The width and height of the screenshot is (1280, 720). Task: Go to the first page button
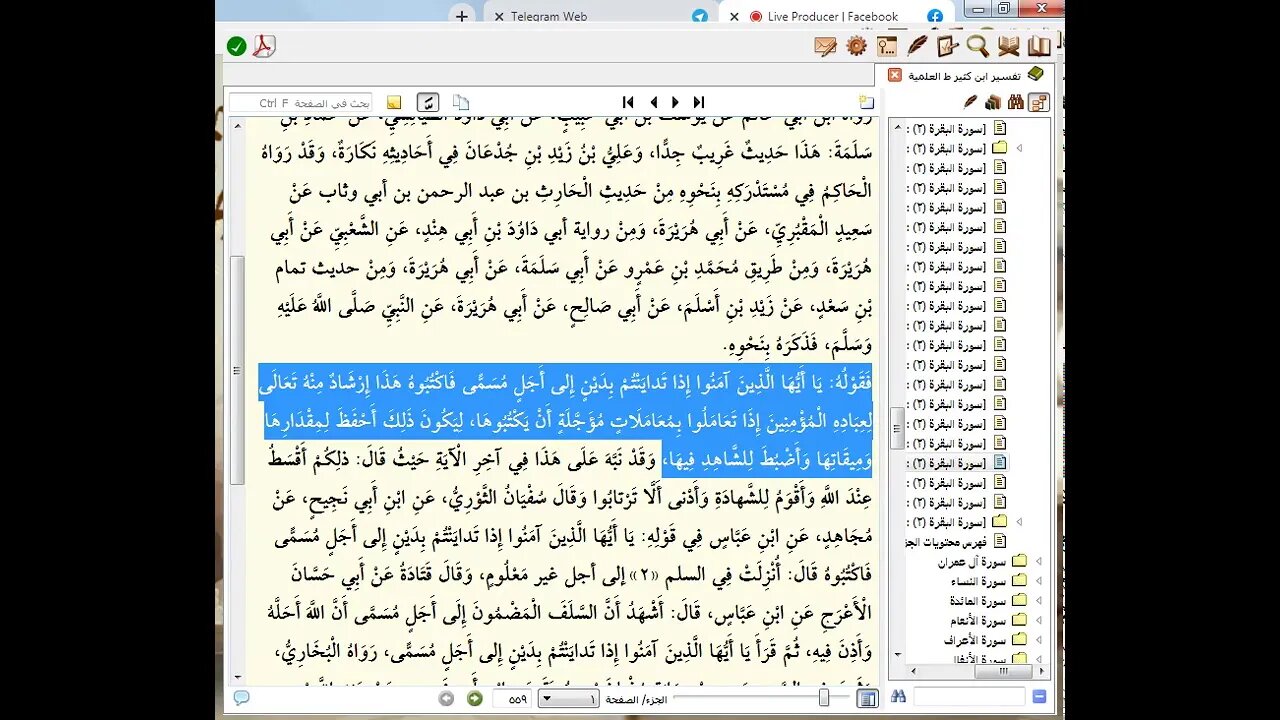click(x=628, y=102)
